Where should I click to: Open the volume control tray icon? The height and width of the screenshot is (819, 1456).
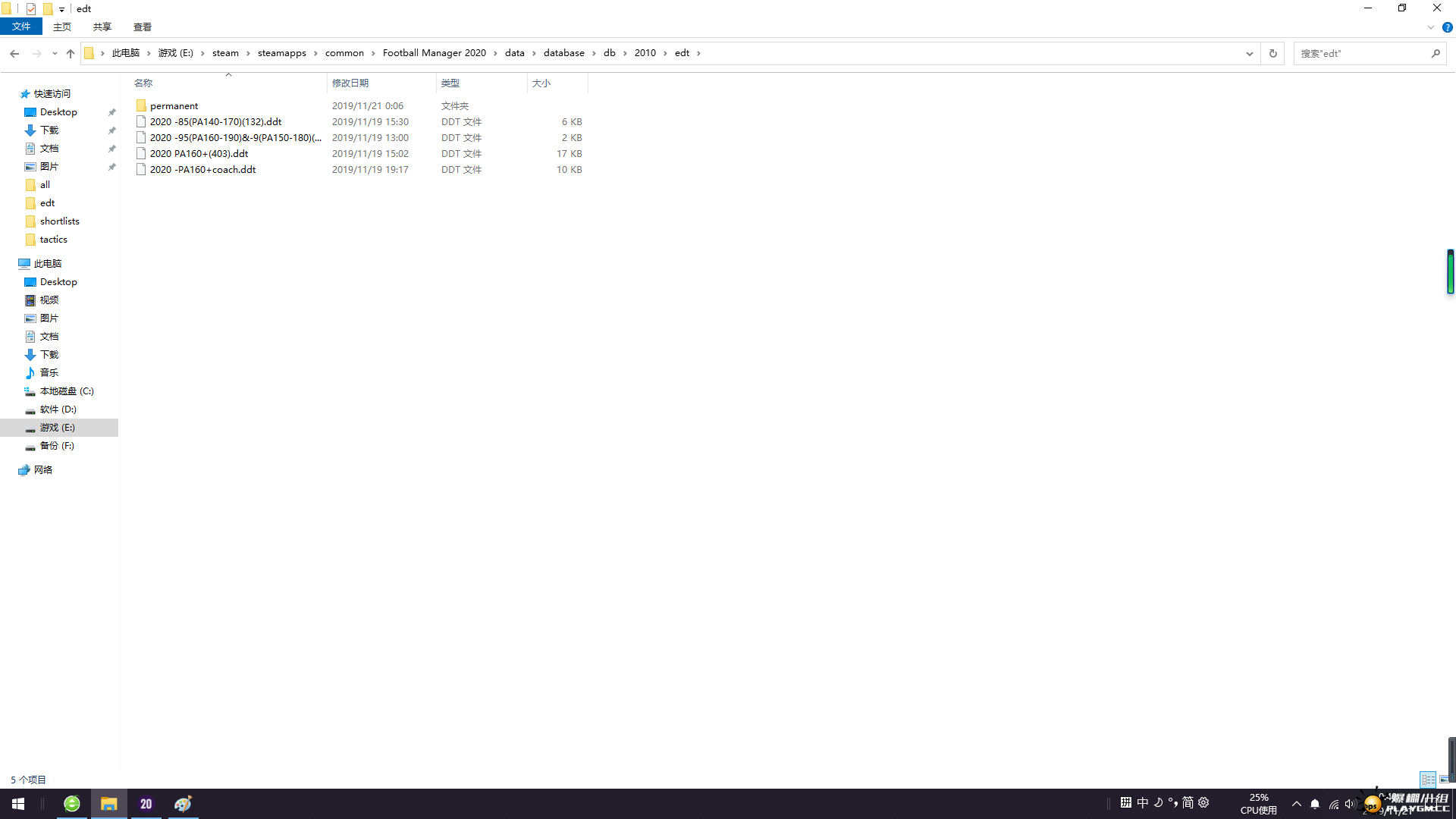click(x=1350, y=804)
